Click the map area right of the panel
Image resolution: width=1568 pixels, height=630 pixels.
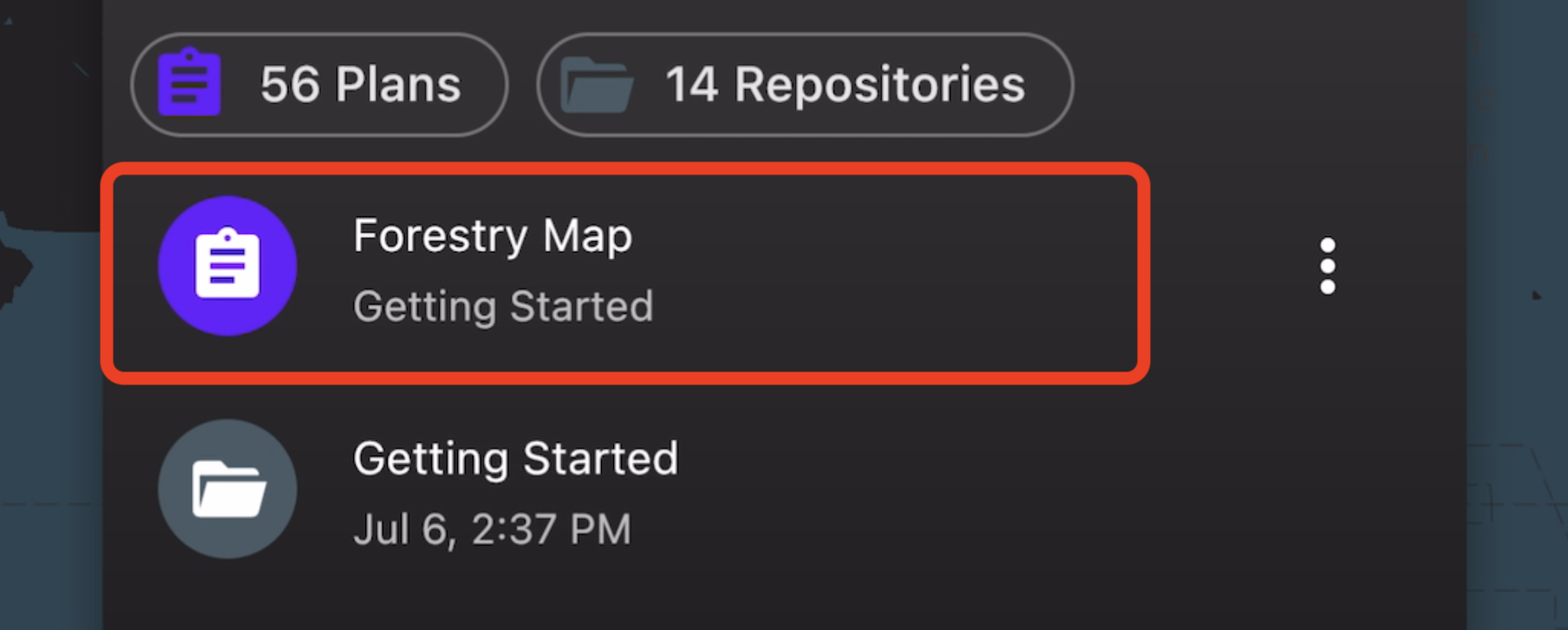1518,347
